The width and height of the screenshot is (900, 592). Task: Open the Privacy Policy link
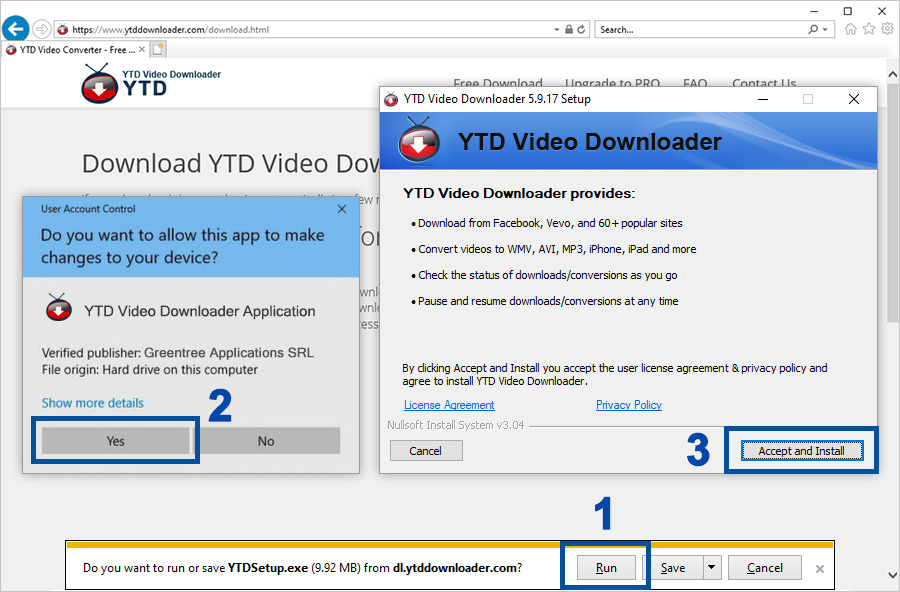tap(629, 405)
